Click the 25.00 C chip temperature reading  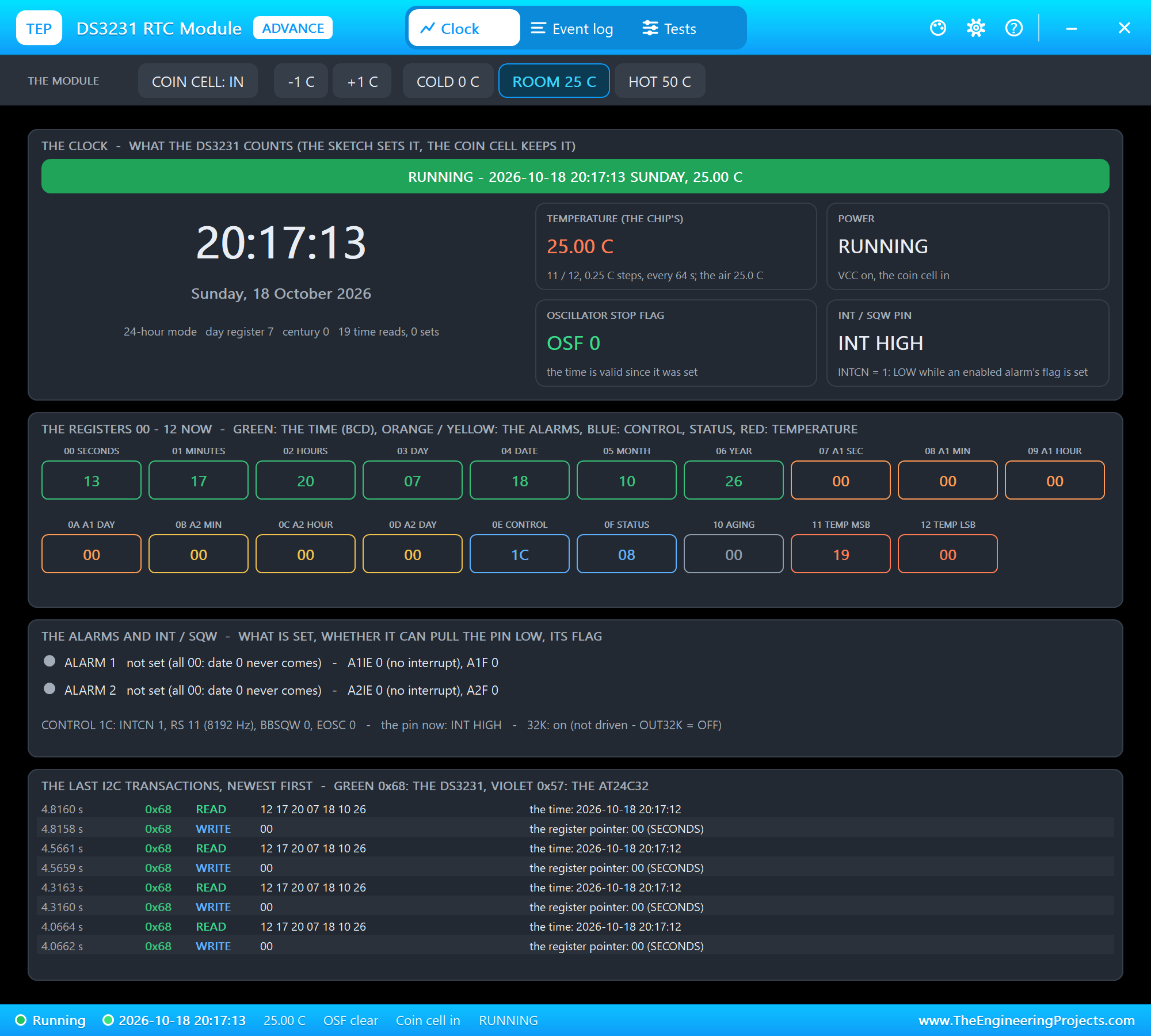pyautogui.click(x=580, y=246)
